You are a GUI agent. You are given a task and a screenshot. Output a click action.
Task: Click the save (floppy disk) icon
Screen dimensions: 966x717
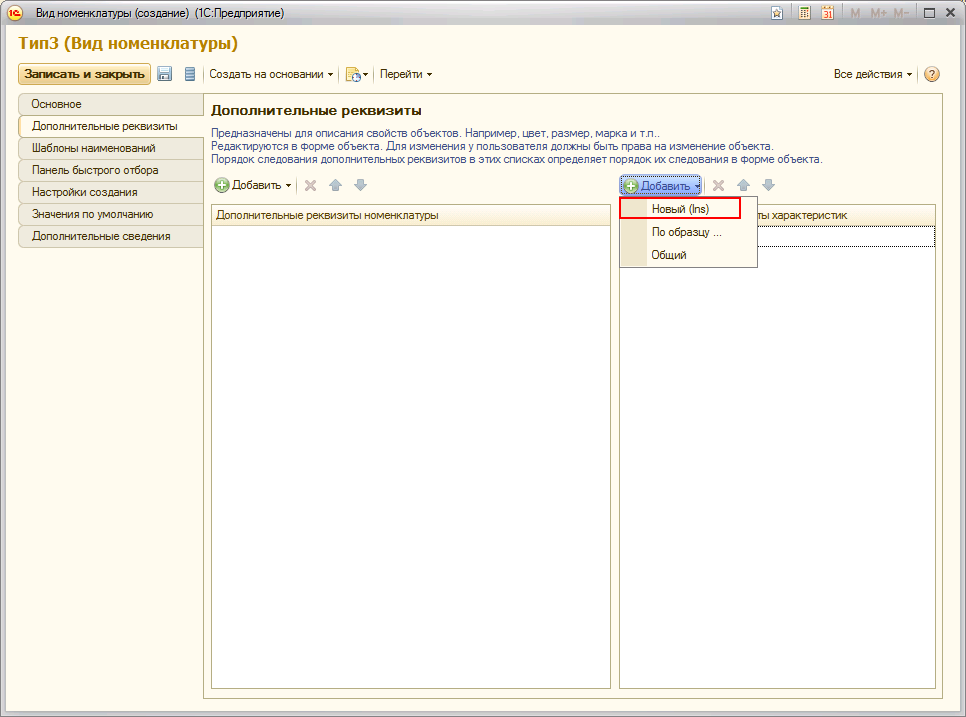tap(165, 74)
